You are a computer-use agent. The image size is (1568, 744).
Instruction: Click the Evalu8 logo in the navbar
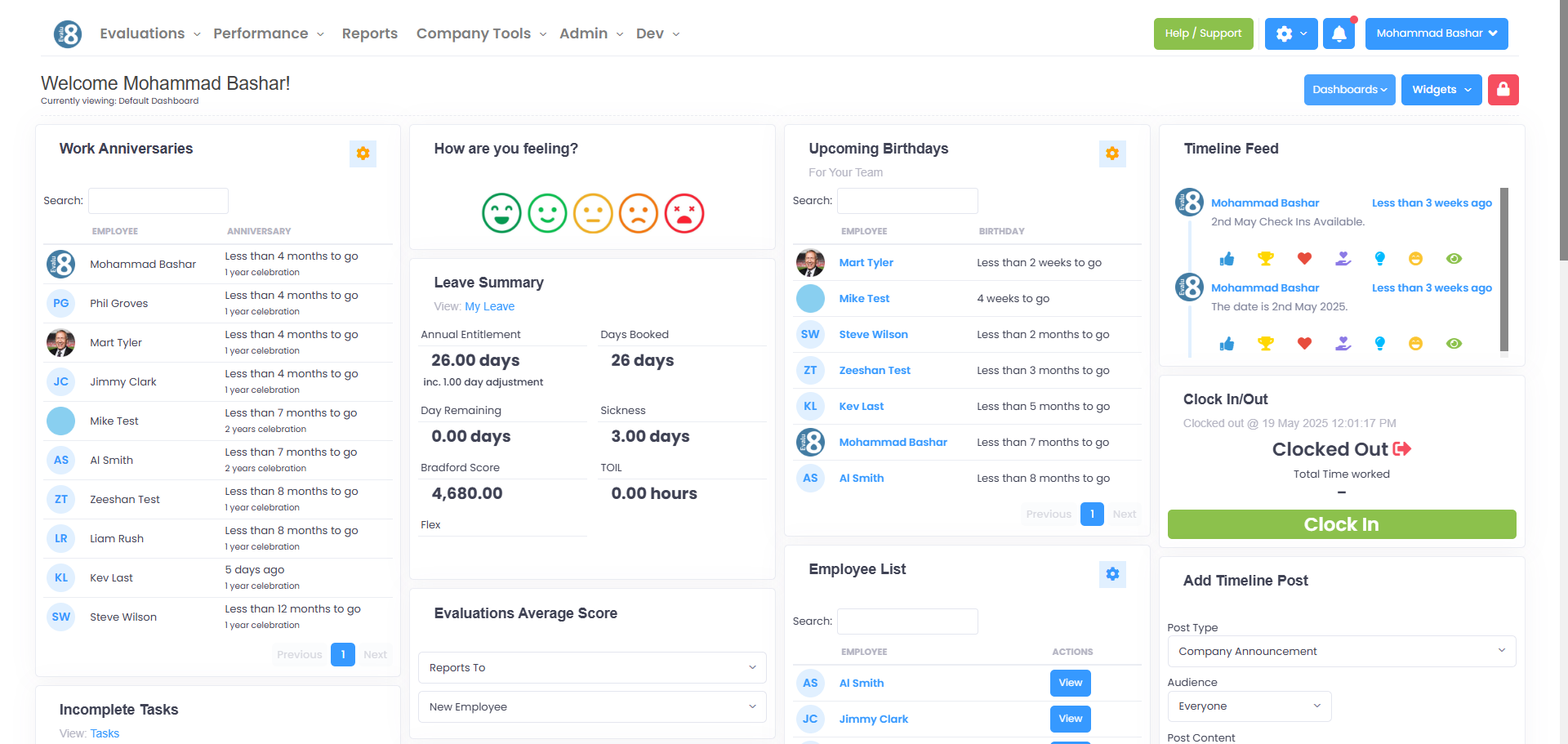pos(68,34)
